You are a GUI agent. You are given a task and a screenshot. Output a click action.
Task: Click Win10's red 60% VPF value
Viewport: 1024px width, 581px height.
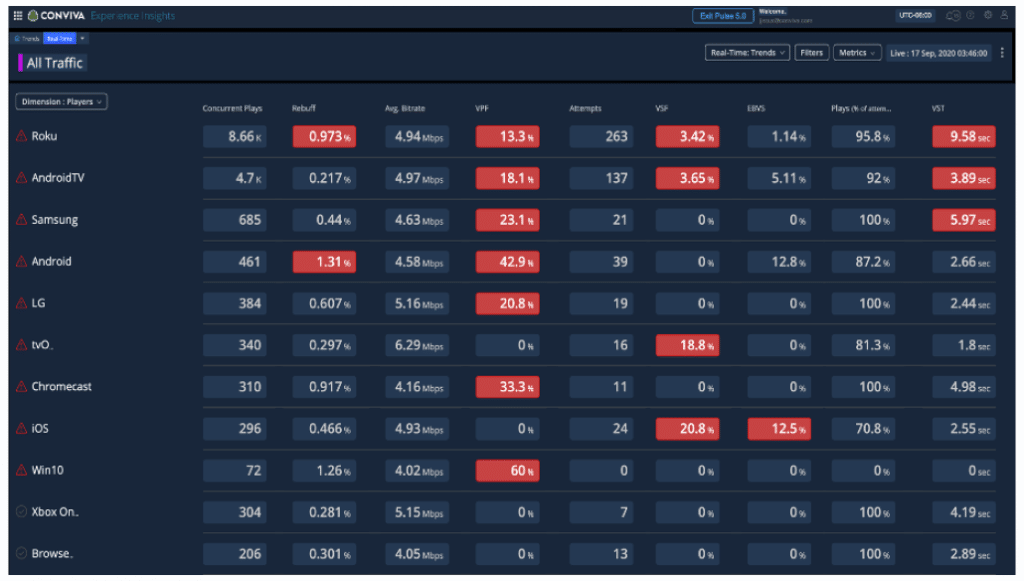(507, 471)
